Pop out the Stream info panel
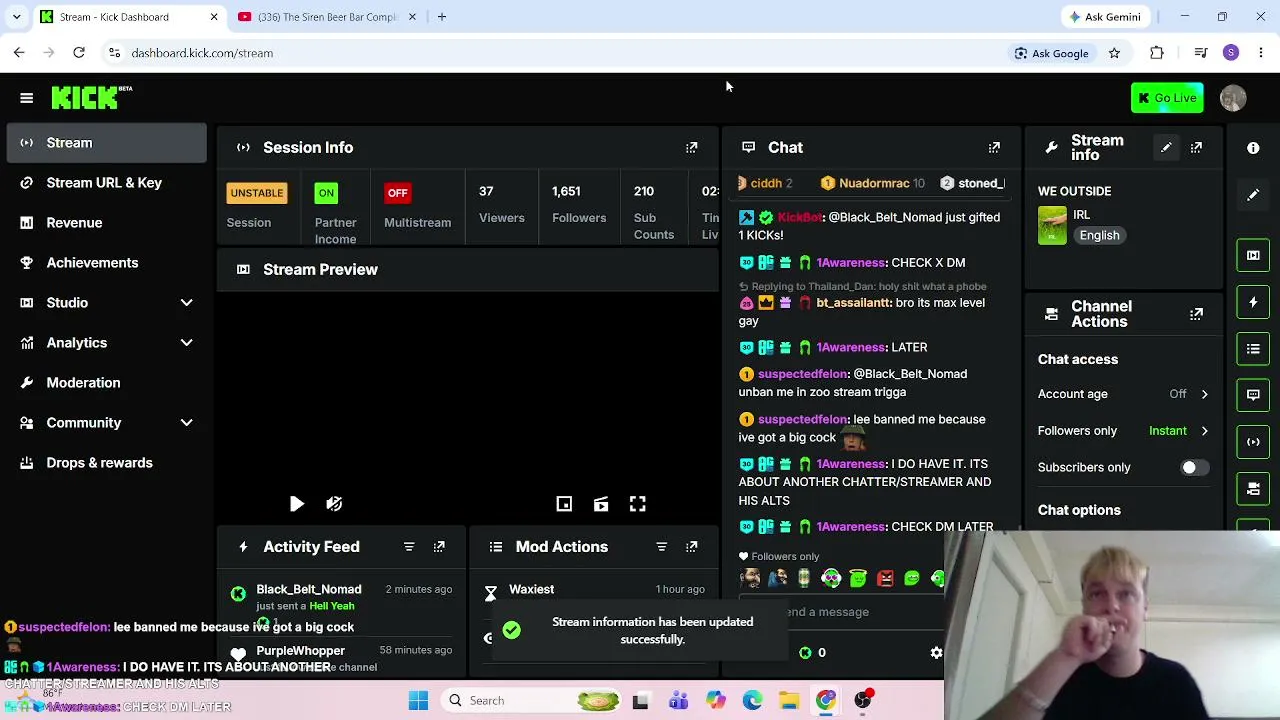This screenshot has width=1280, height=720. [1196, 148]
